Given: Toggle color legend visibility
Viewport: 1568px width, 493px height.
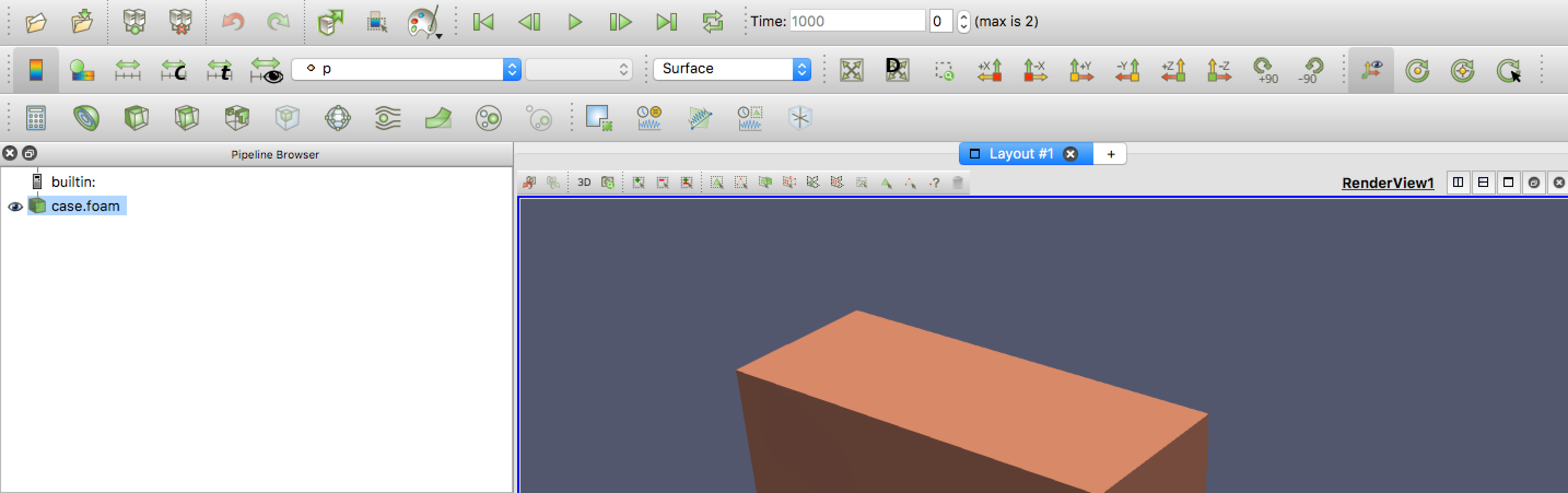Looking at the screenshot, I should [36, 70].
